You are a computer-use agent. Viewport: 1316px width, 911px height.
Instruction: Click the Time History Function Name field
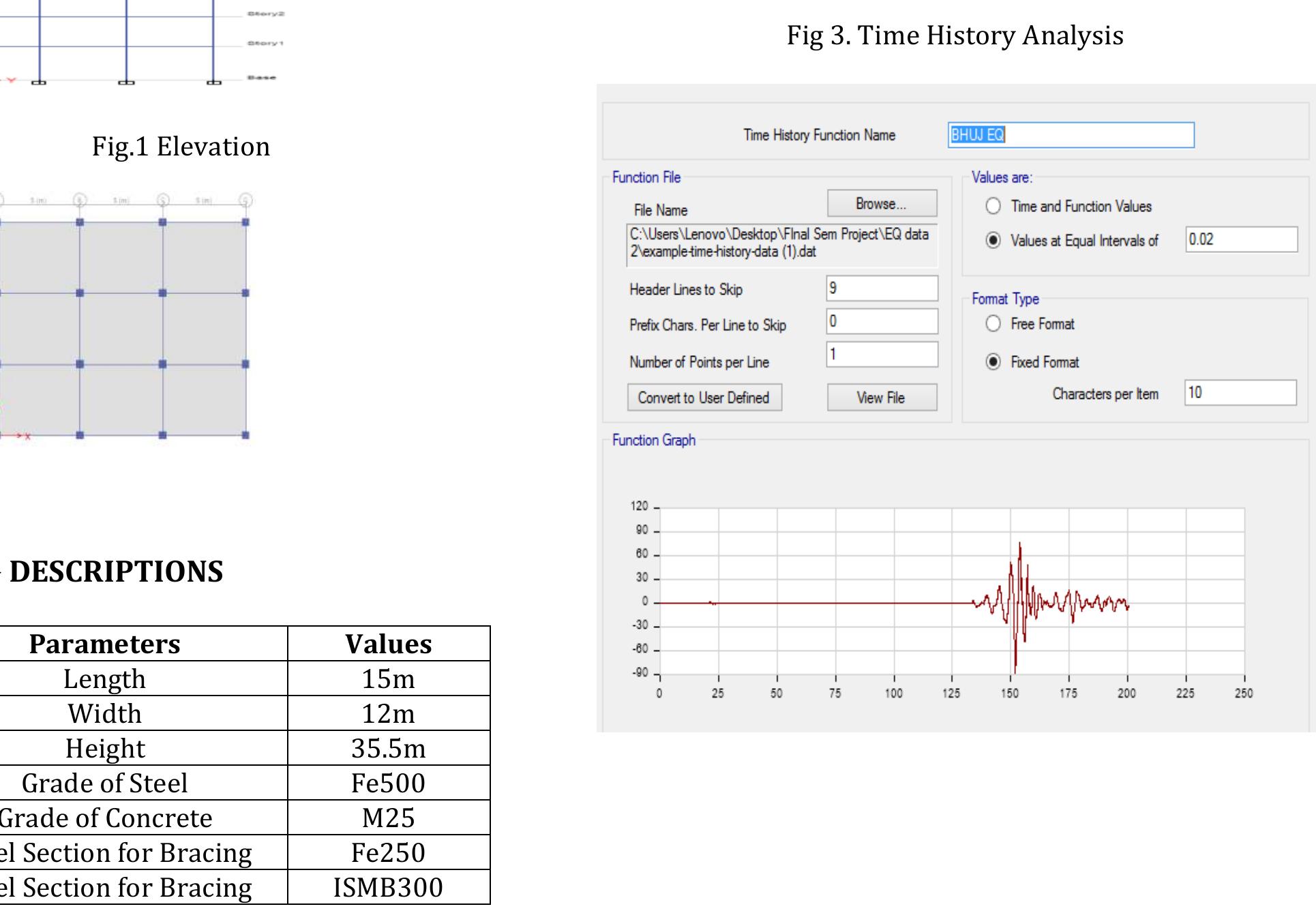coord(1071,135)
